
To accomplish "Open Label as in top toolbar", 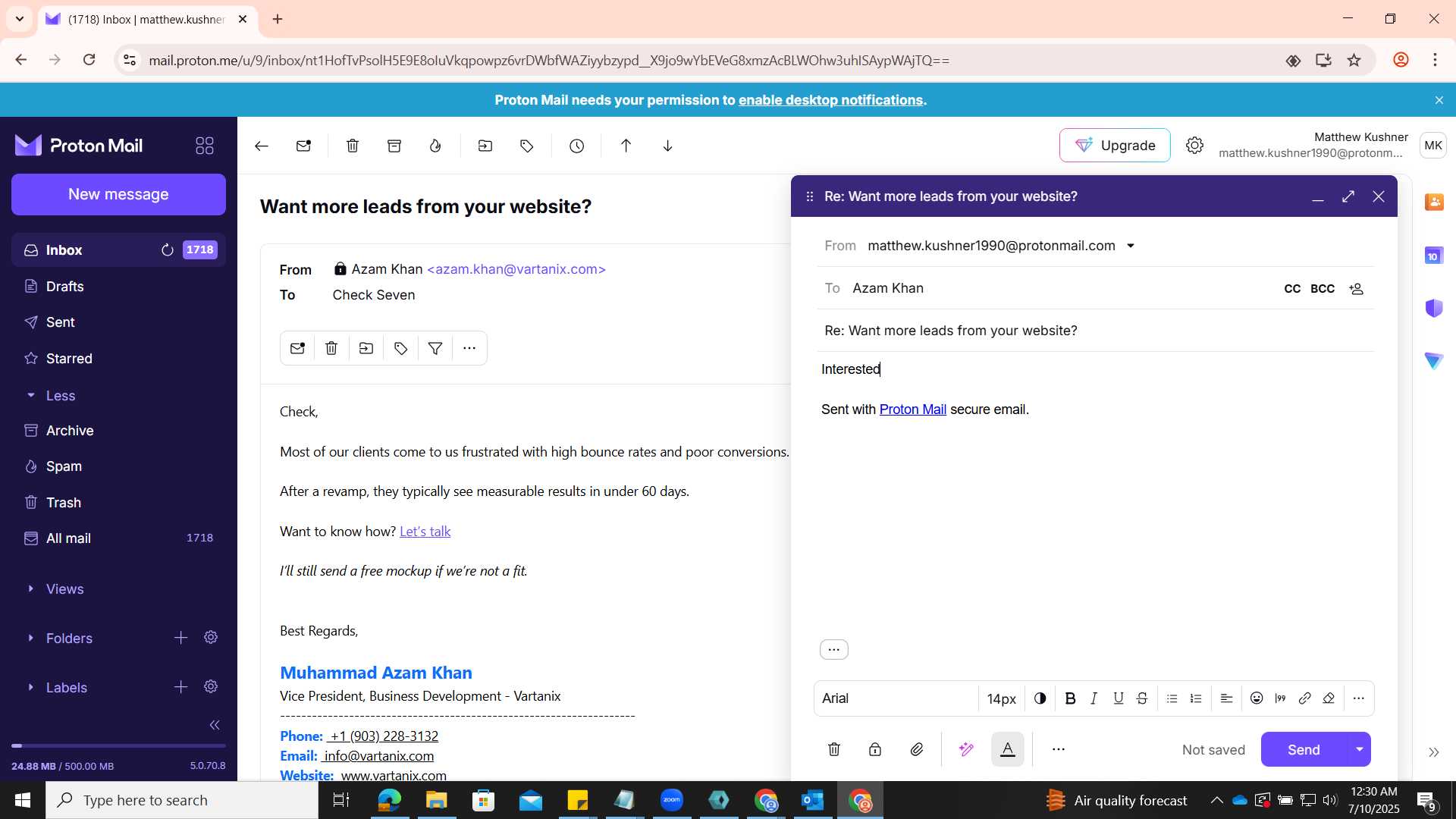I will click(527, 146).
